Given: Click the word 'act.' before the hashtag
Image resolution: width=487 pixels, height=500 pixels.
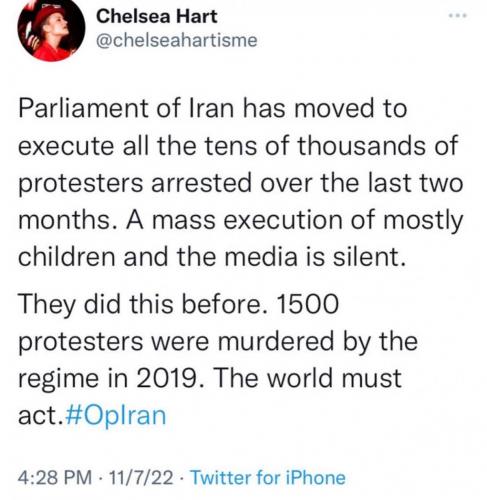Looking at the screenshot, I should pyautogui.click(x=41, y=416).
